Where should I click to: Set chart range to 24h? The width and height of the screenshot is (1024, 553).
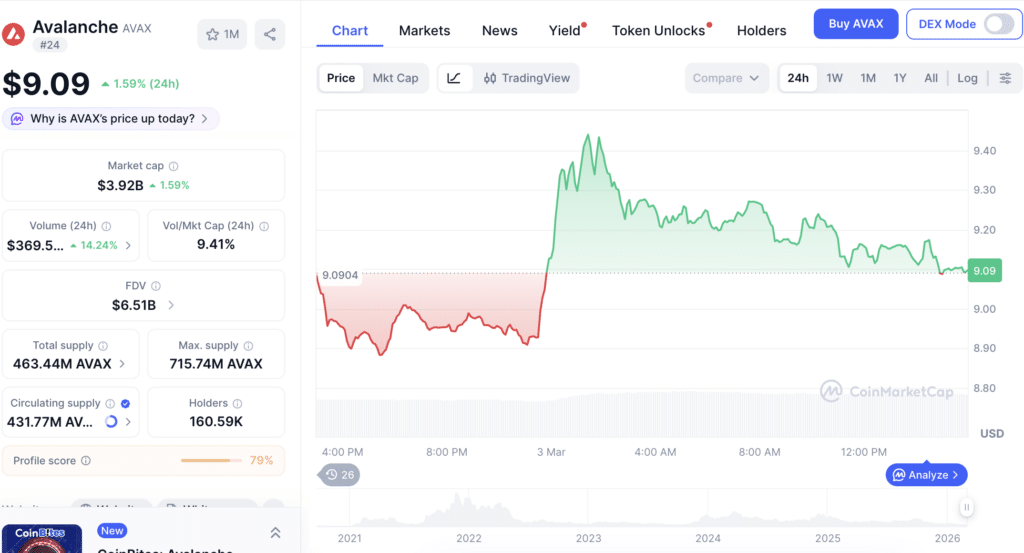tap(797, 78)
